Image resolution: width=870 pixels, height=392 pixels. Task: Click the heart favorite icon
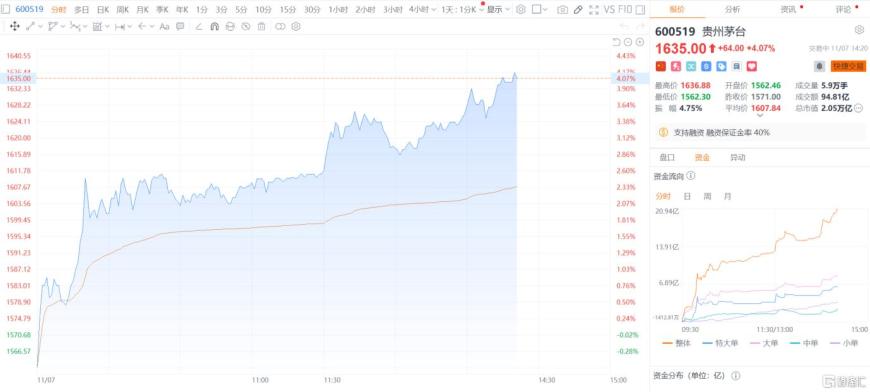[751, 66]
